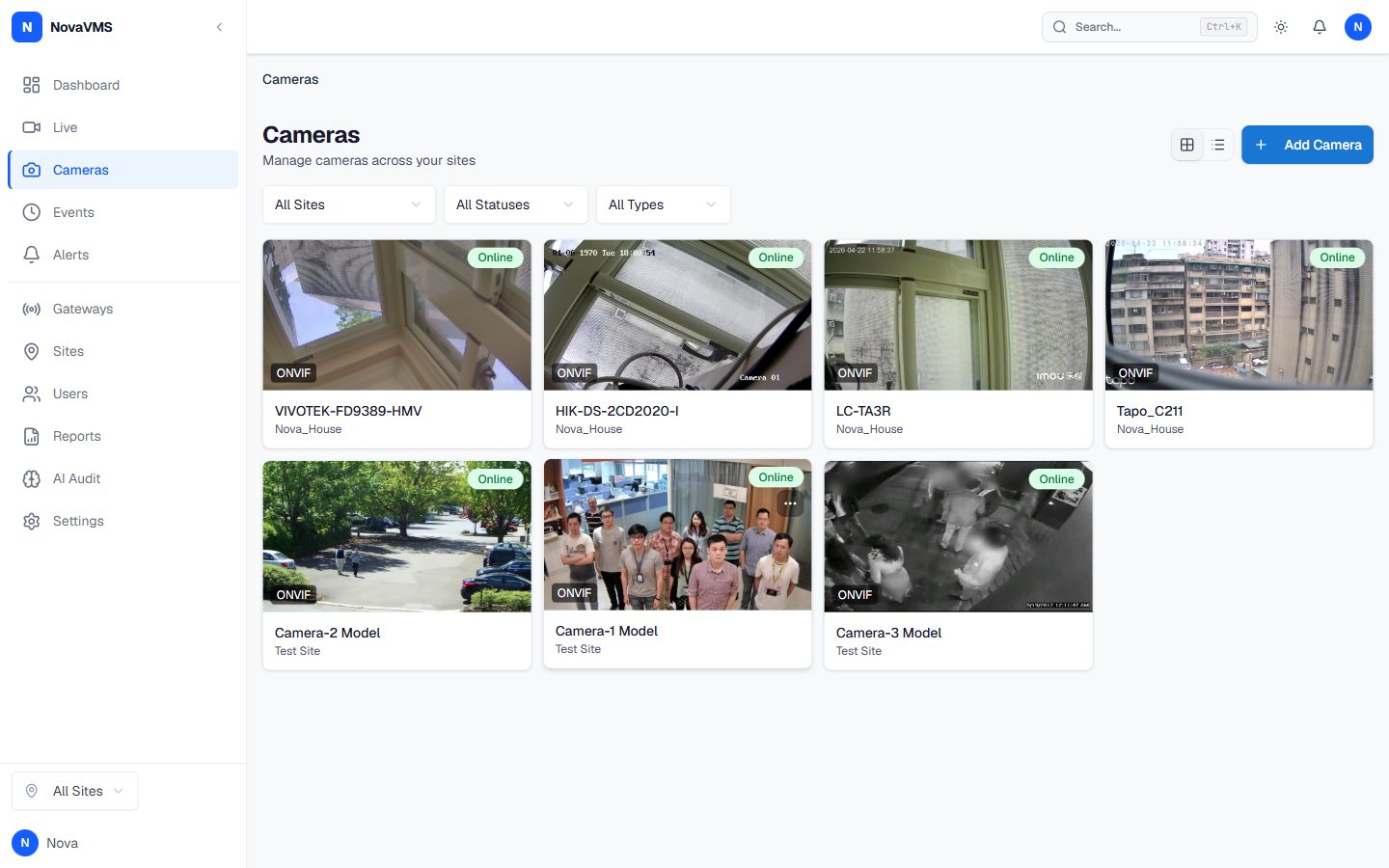Open the Camera-3 Model thumbnail
Viewport: 1389px width, 868px height.
[x=959, y=536]
